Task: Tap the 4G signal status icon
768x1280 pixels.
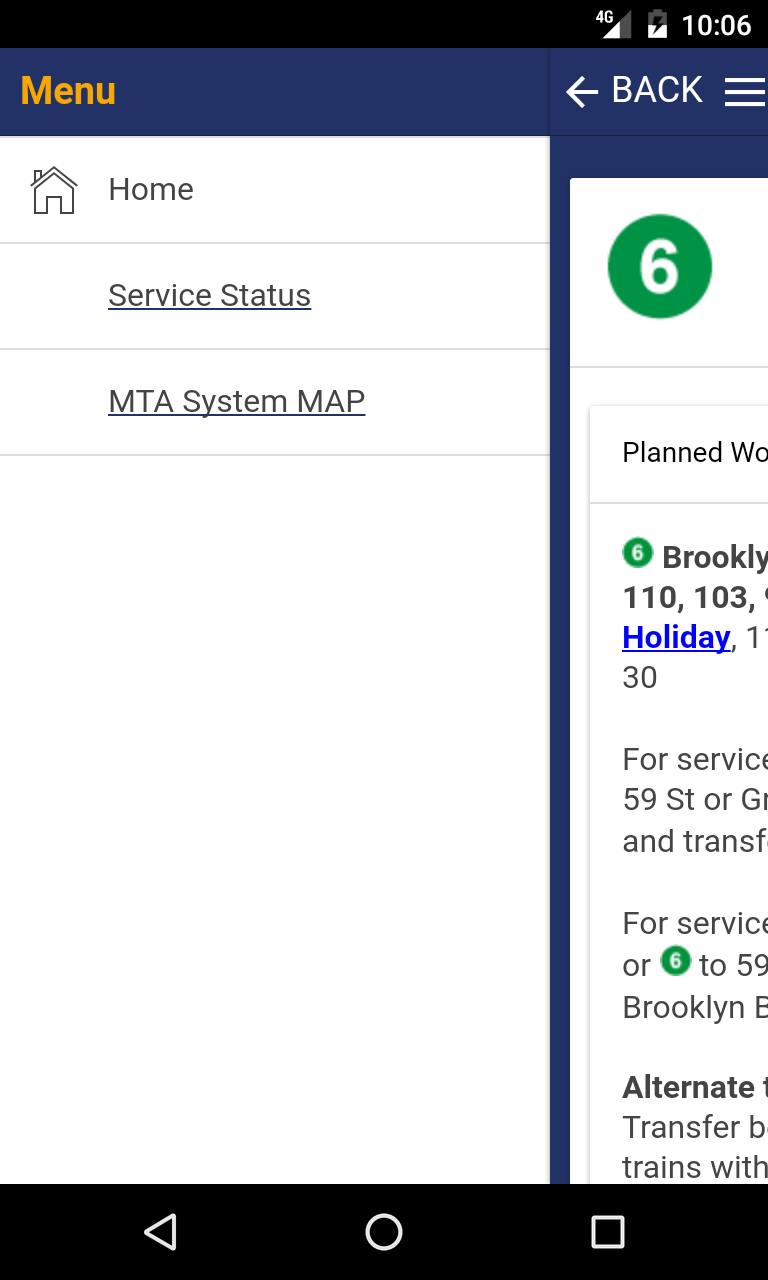Action: [x=613, y=24]
